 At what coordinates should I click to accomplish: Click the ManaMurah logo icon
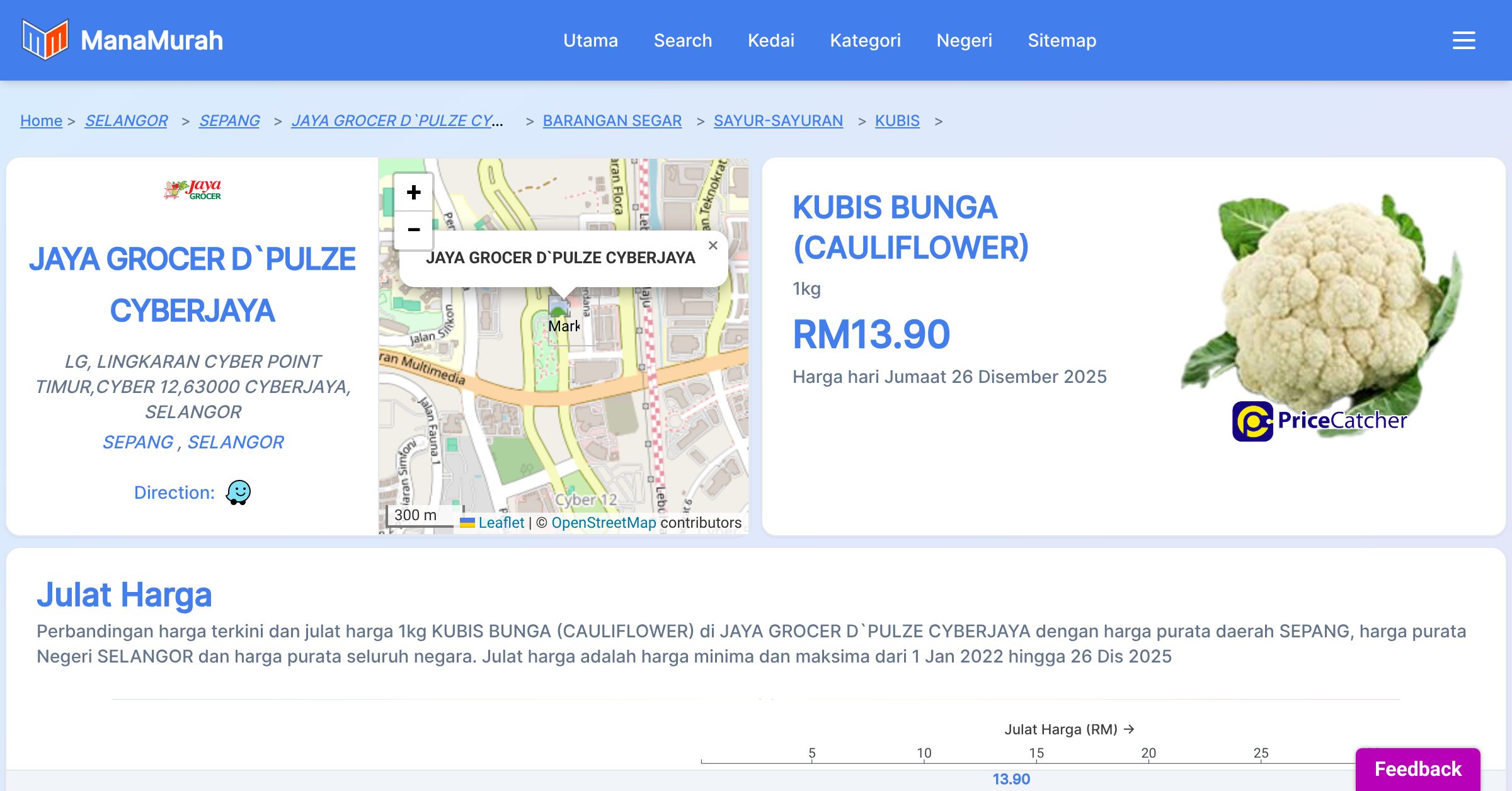pyautogui.click(x=45, y=40)
